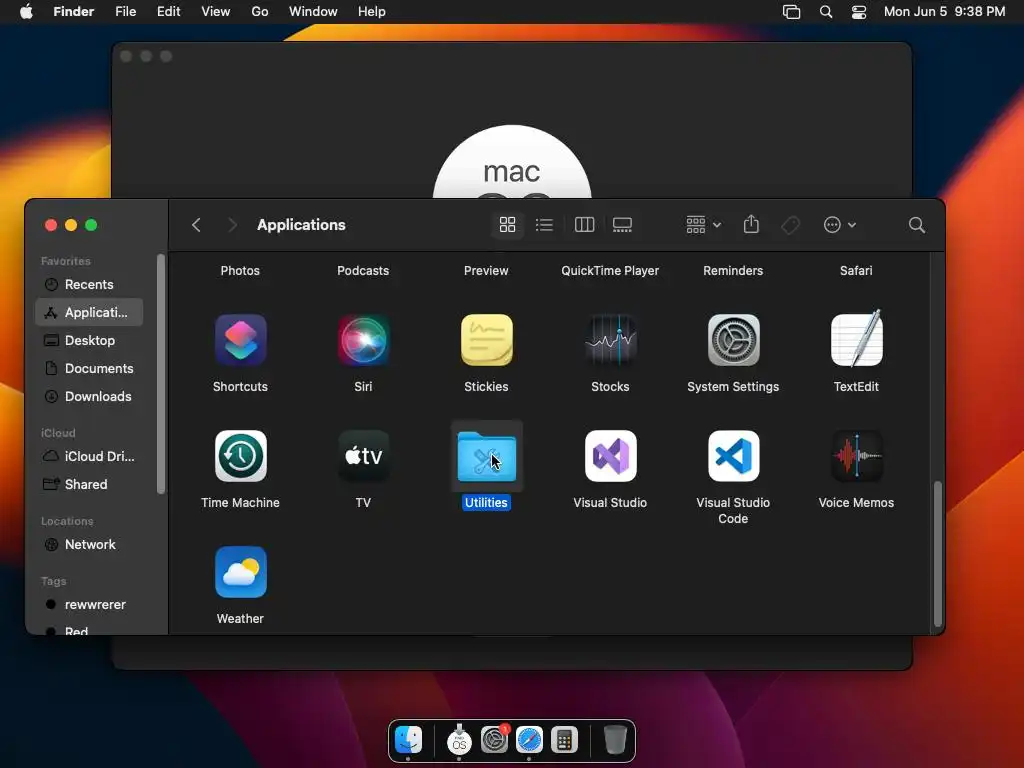Viewport: 1024px width, 768px height.
Task: Open the More actions ellipsis menu
Action: click(839, 225)
